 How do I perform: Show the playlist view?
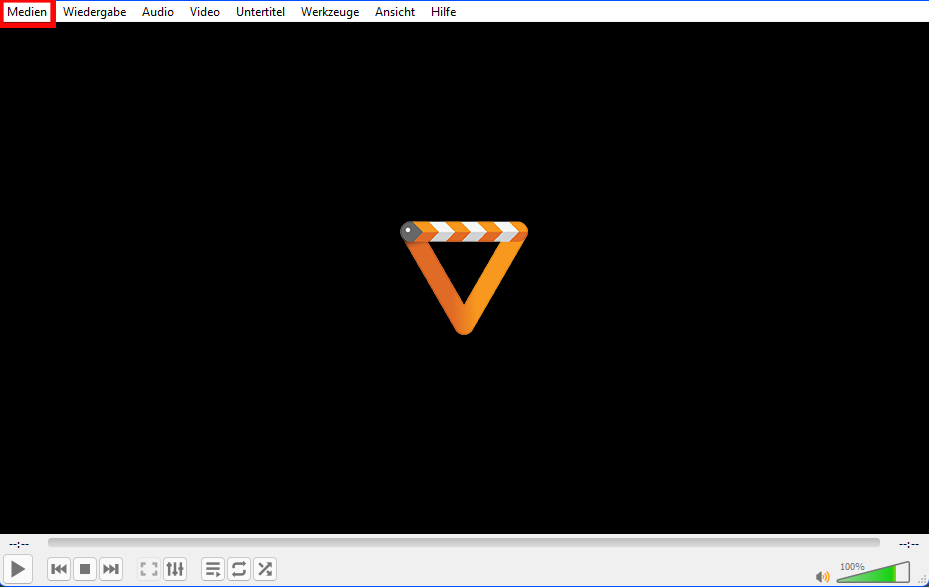tap(213, 569)
